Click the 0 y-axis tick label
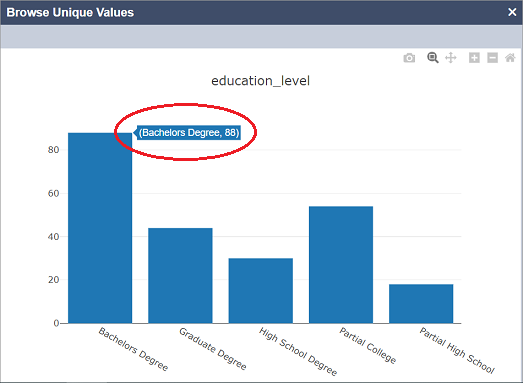 [56, 323]
